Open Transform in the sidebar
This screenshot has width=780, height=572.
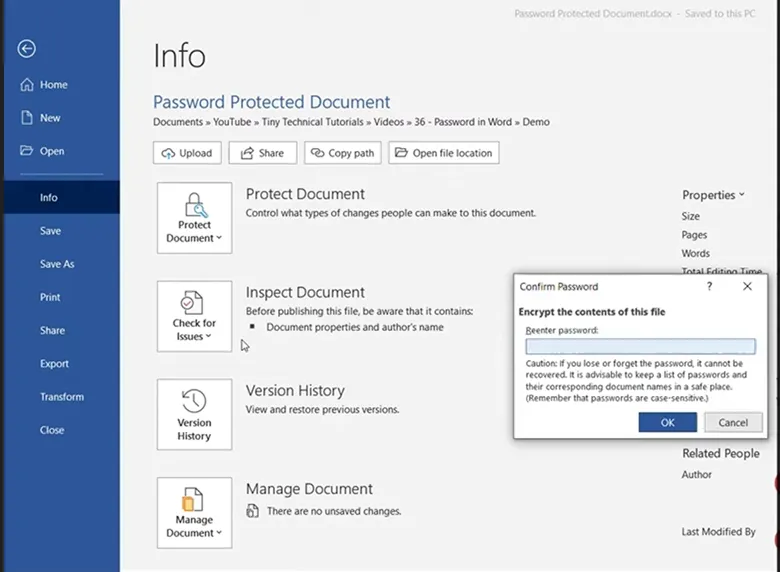tap(62, 397)
